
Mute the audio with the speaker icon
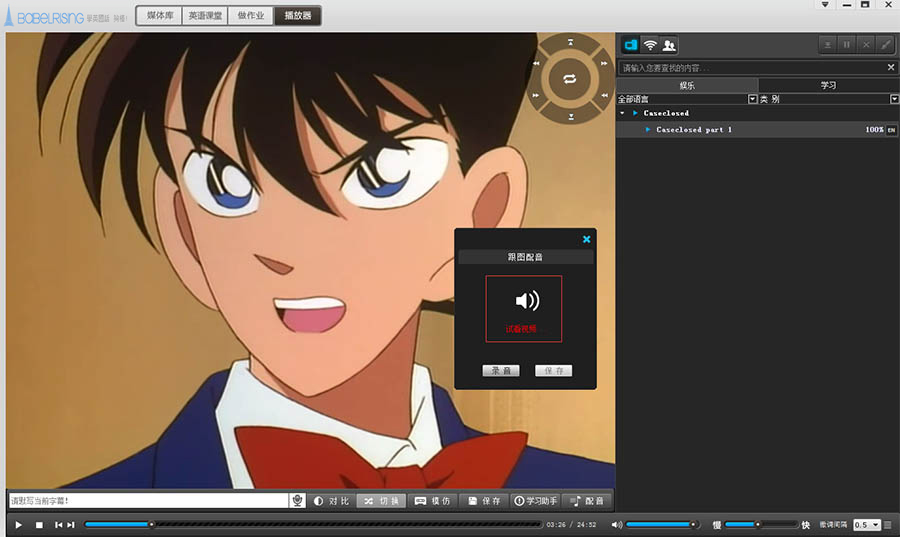click(616, 524)
